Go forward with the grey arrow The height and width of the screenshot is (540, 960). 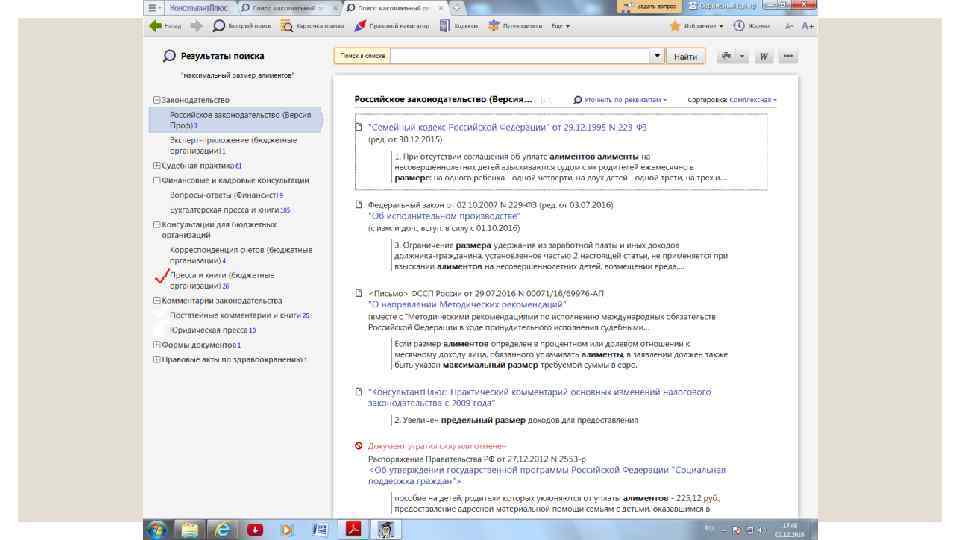(196, 26)
